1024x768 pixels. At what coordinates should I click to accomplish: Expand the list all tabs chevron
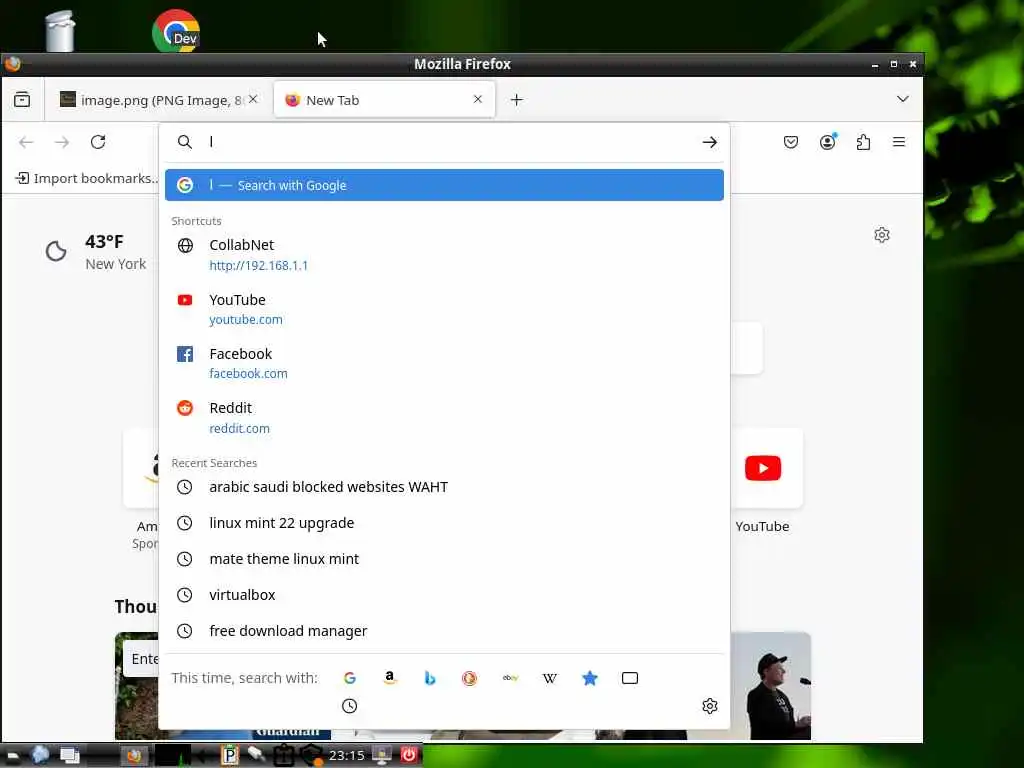903,99
